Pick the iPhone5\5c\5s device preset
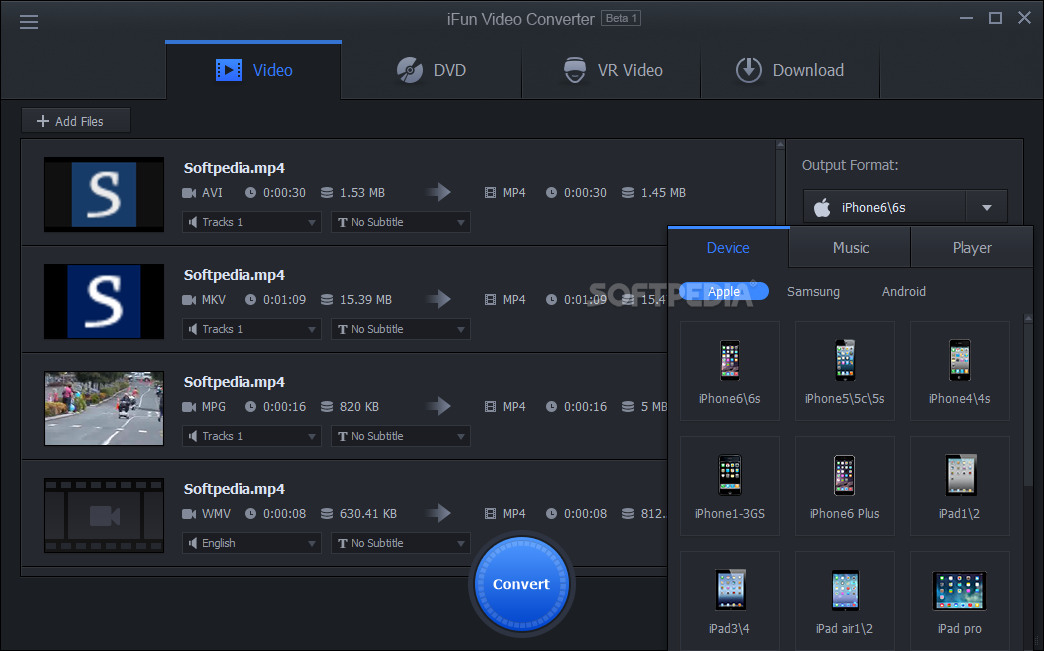This screenshot has height=651, width=1044. (x=845, y=371)
